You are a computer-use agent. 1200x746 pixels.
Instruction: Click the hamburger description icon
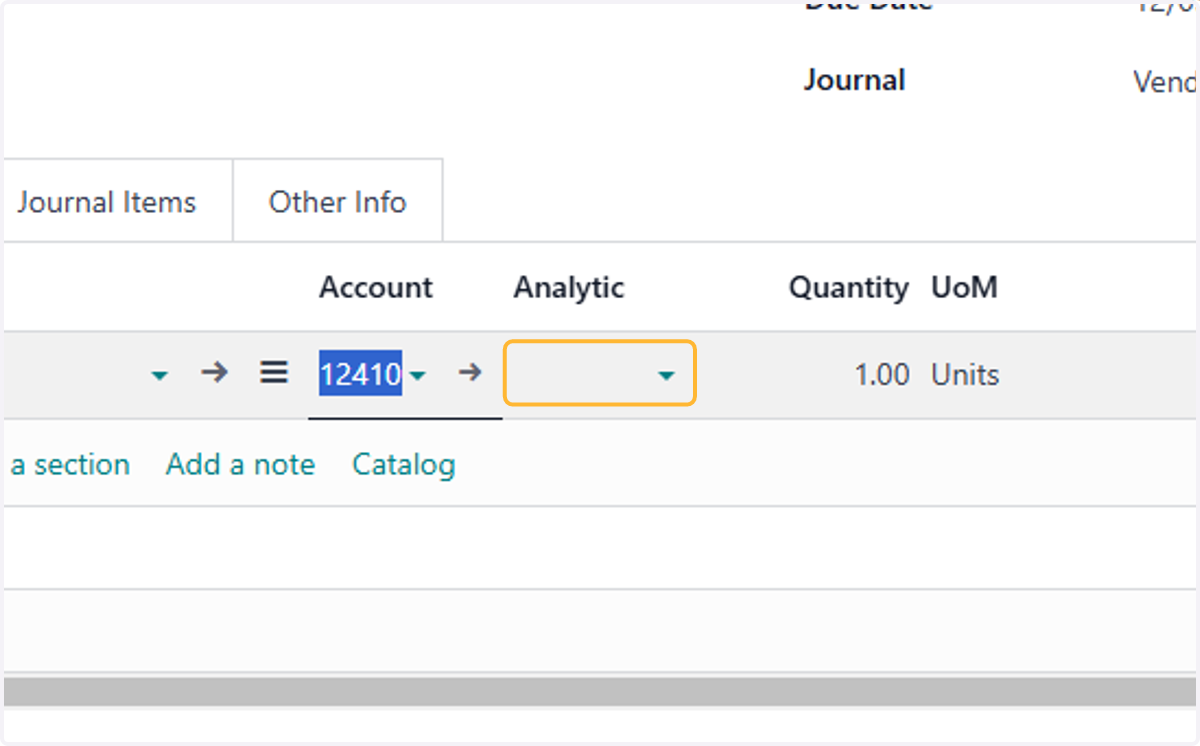click(x=273, y=373)
